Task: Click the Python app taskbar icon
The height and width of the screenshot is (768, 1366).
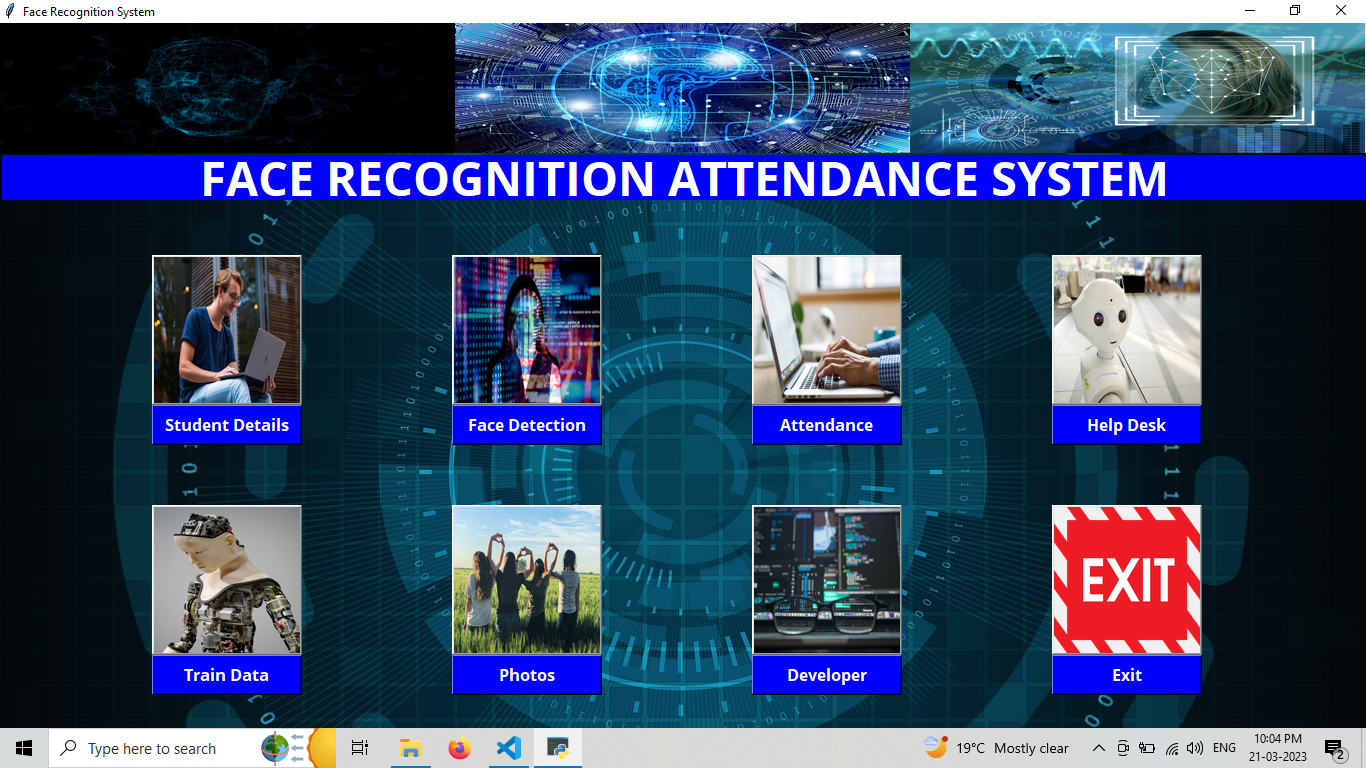Action: [557, 748]
